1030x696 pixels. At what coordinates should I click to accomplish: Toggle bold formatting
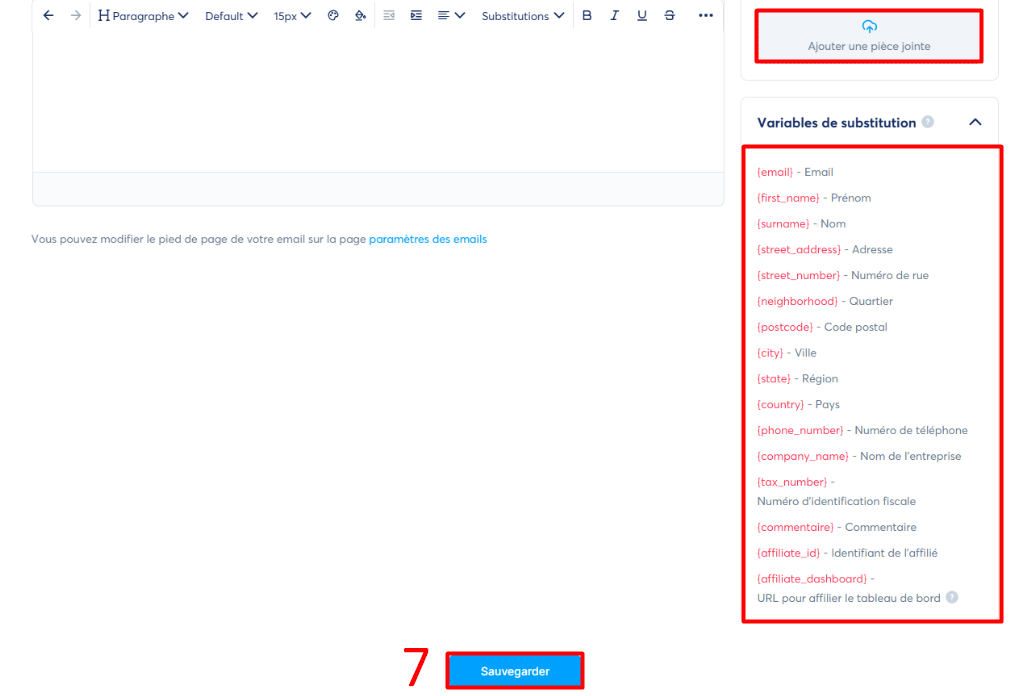(x=587, y=15)
